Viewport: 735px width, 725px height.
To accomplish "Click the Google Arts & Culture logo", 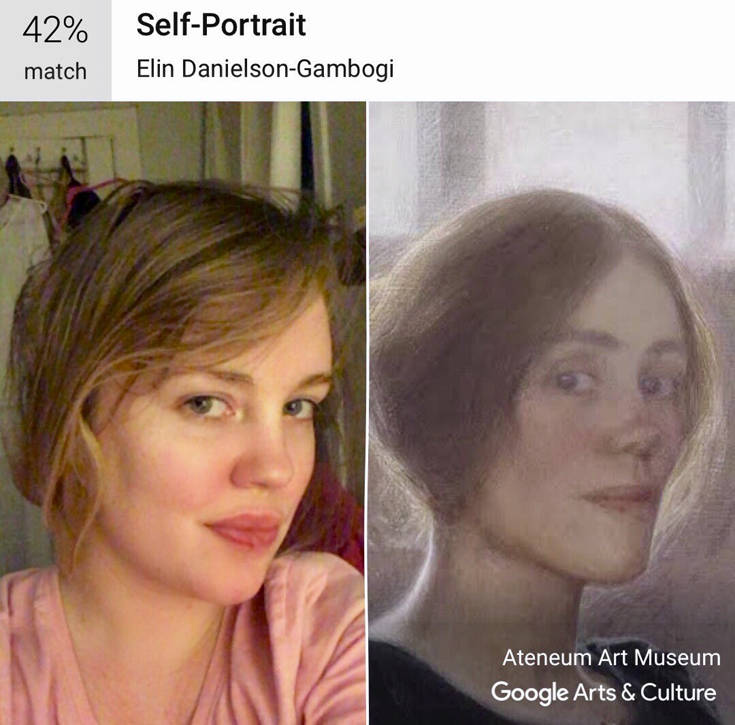I will pos(604,693).
